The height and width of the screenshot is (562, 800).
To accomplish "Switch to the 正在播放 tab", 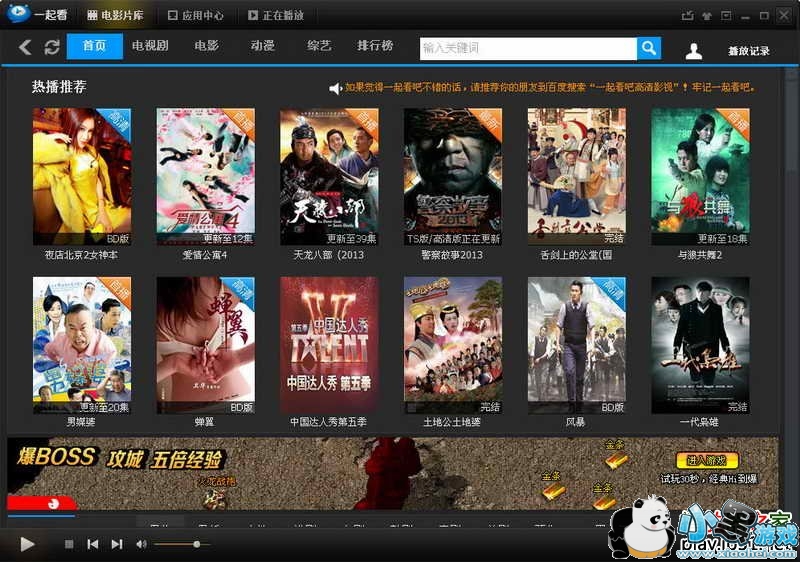I will [276, 15].
